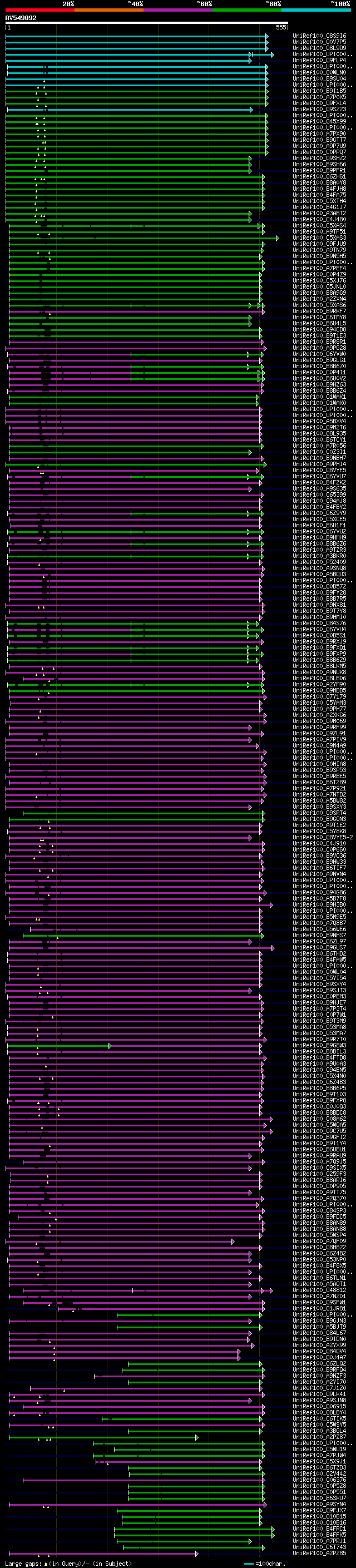Select hit UniRef100_B4FJH8

coord(319,189)
